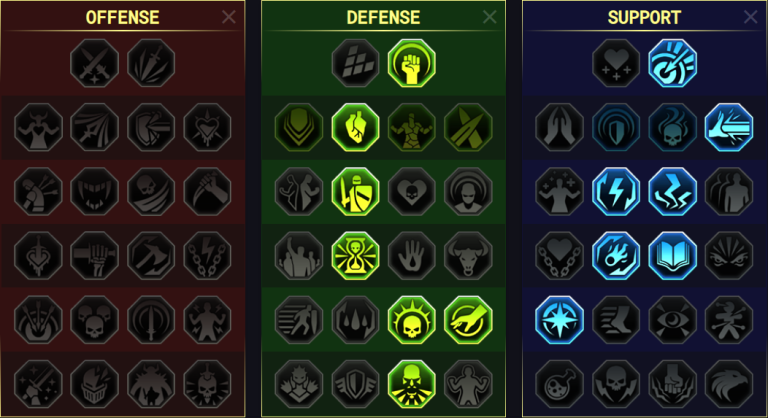Screen dimensions: 768x418
Task: Close the Offense mastery panel
Action: [x=229, y=17]
